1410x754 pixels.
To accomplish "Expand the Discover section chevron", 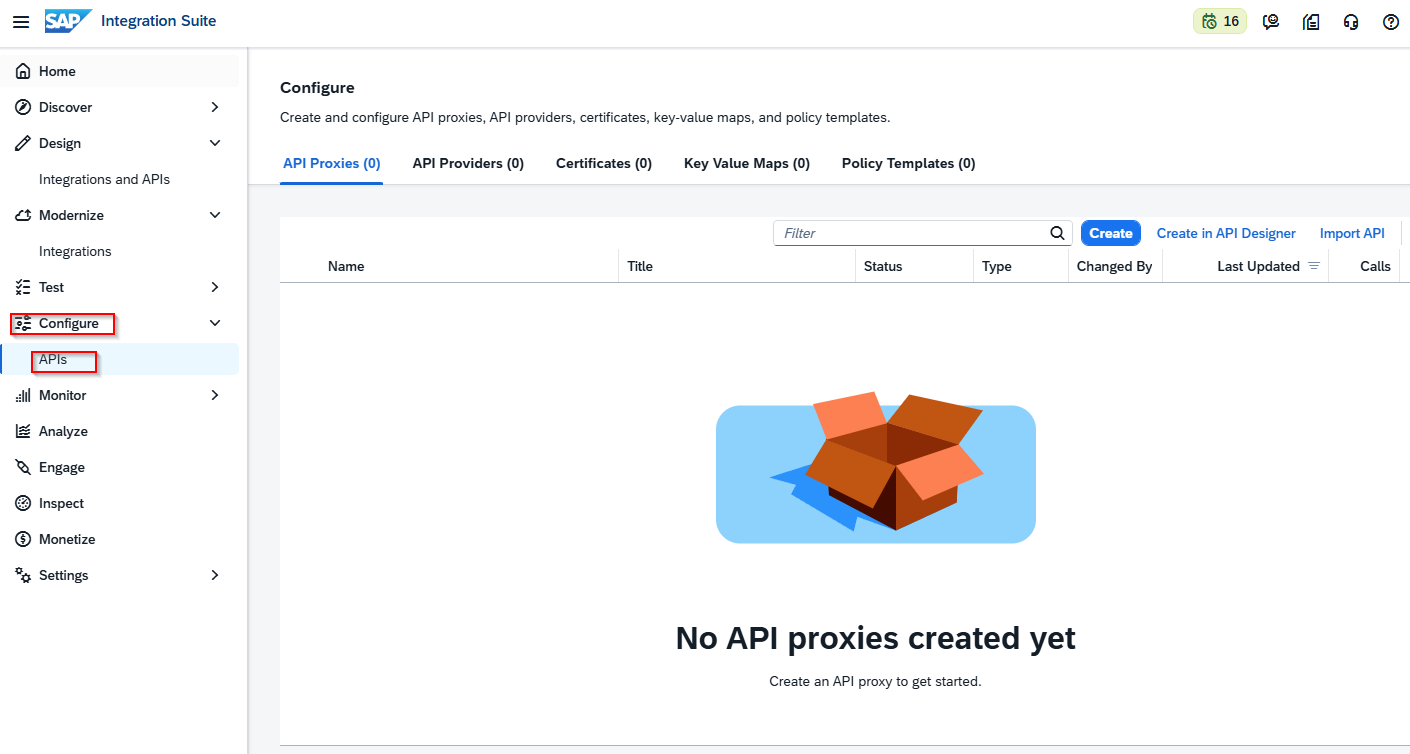I will [x=215, y=107].
